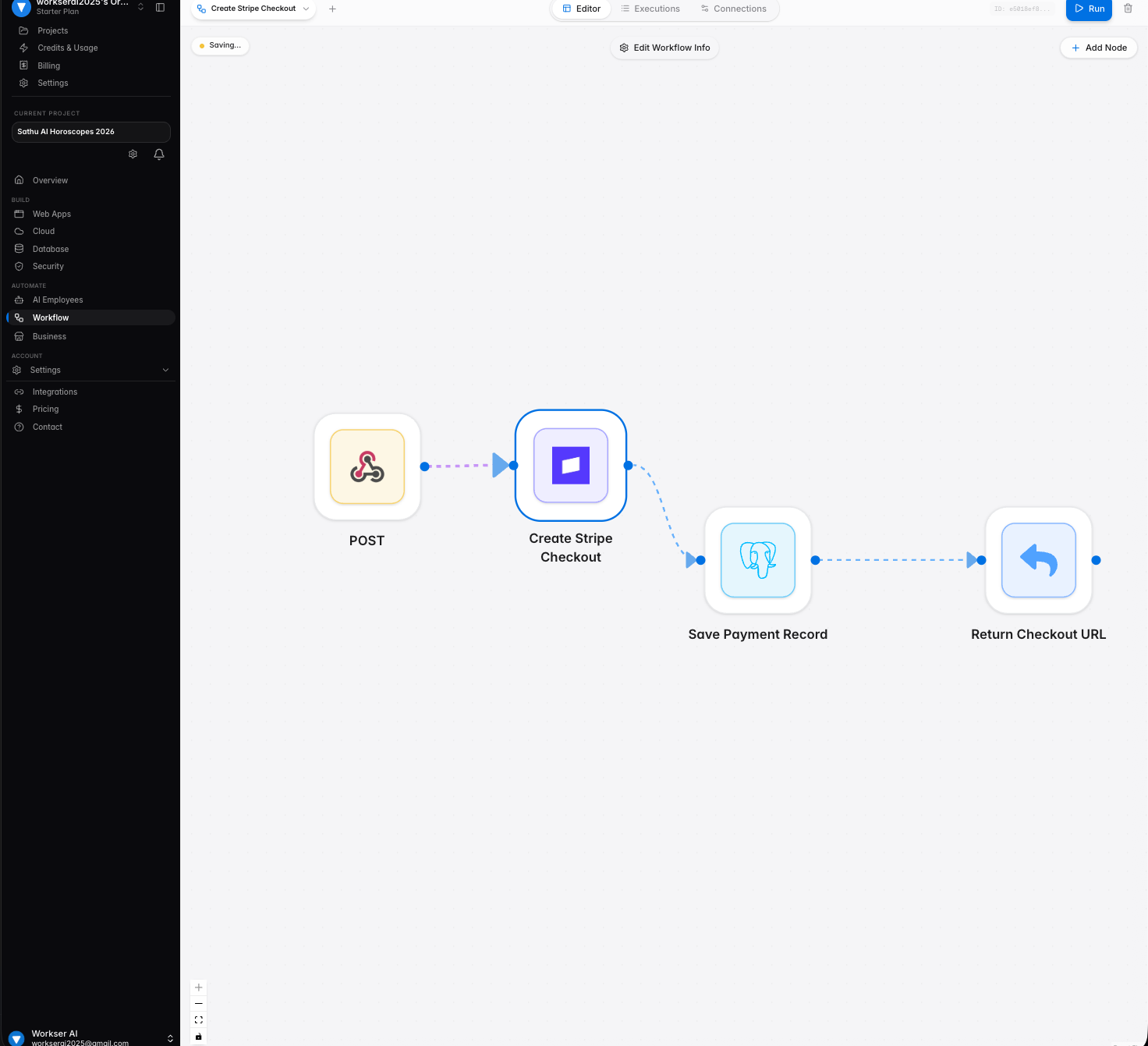Screen dimensions: 1148x1046
Task: Toggle the canvas lock icon
Action: coord(199,1037)
